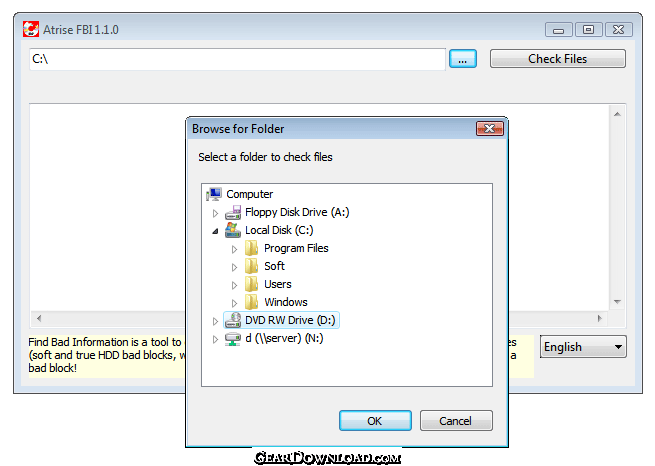Close the Browse for Folder dialog
This screenshot has width=655, height=466.
coord(490,129)
